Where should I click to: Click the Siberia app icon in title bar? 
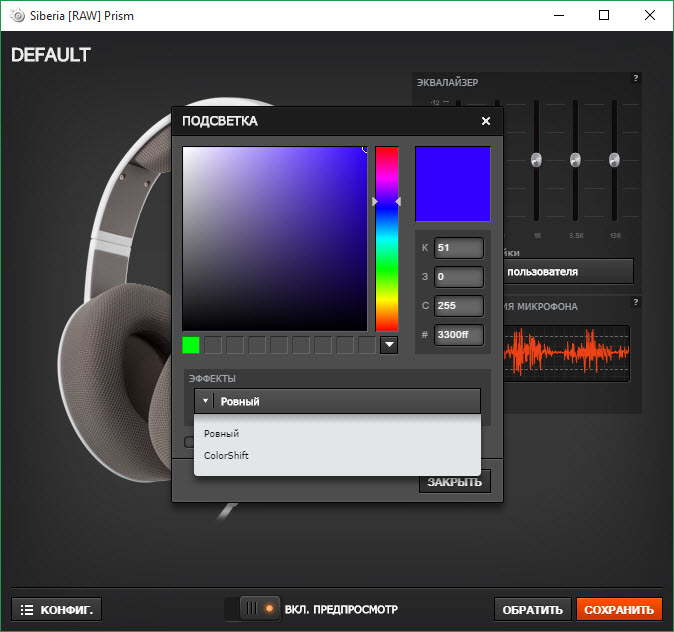click(x=18, y=16)
